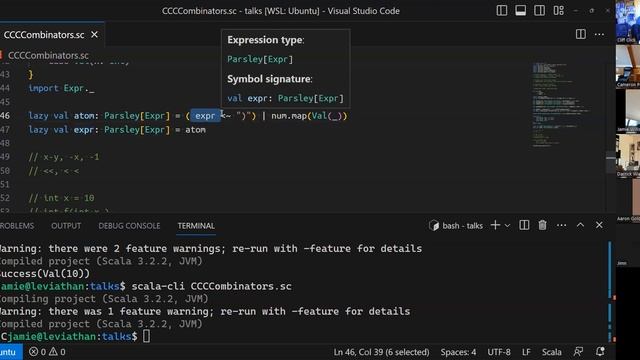Kill terminal with trash icon

coord(542,225)
